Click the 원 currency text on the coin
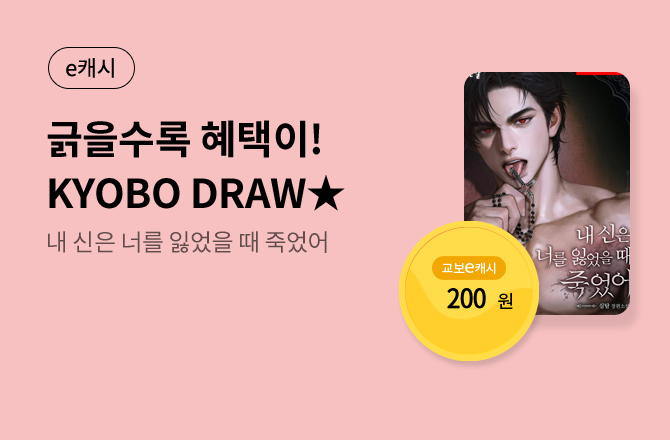 (505, 301)
